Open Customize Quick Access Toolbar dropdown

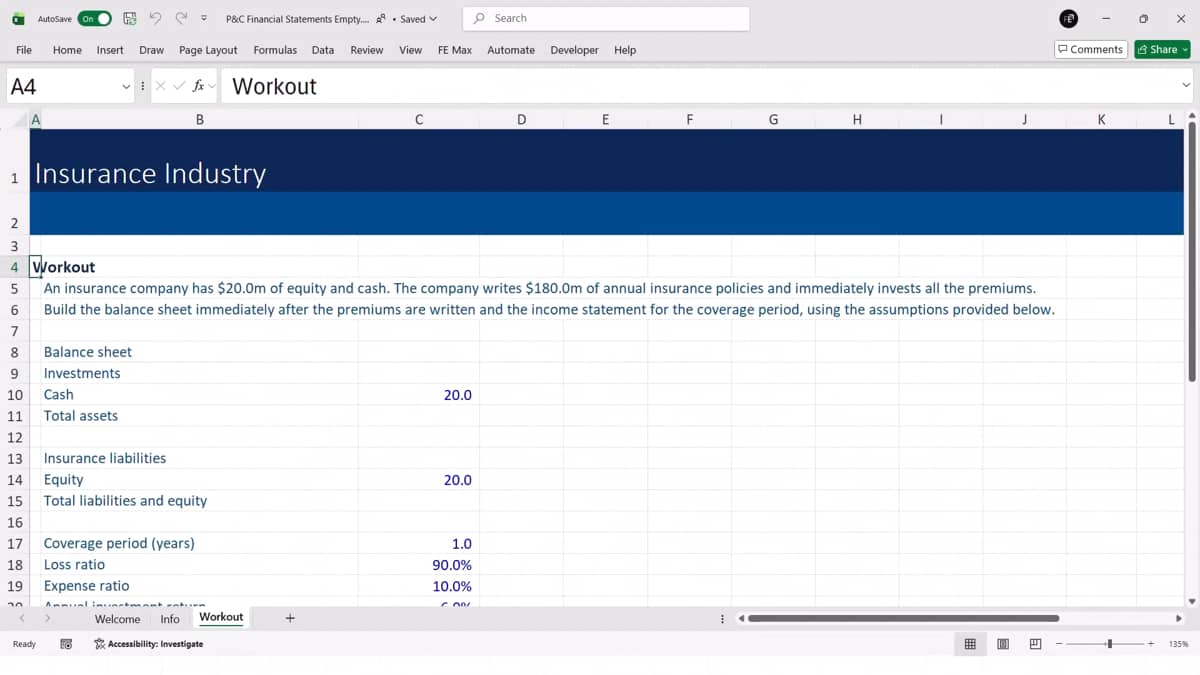204,19
